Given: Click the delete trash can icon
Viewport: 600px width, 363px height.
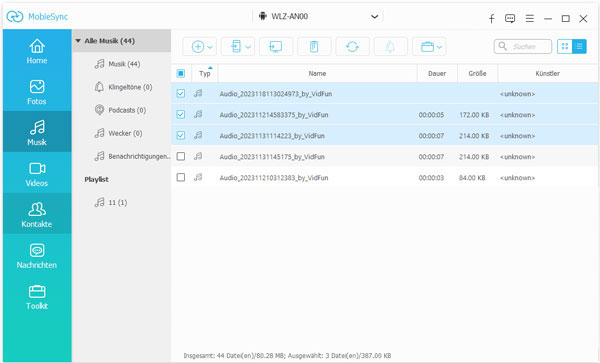Looking at the screenshot, I should pos(314,47).
